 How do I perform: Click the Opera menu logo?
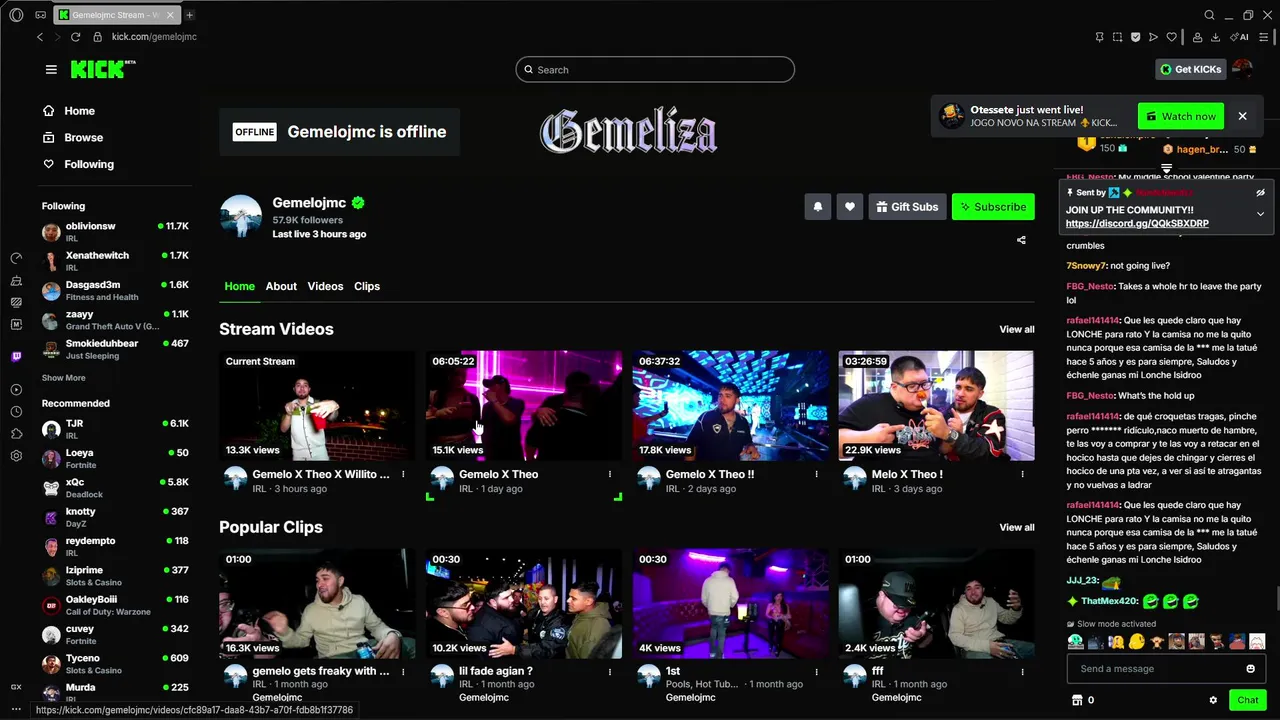pos(16,15)
